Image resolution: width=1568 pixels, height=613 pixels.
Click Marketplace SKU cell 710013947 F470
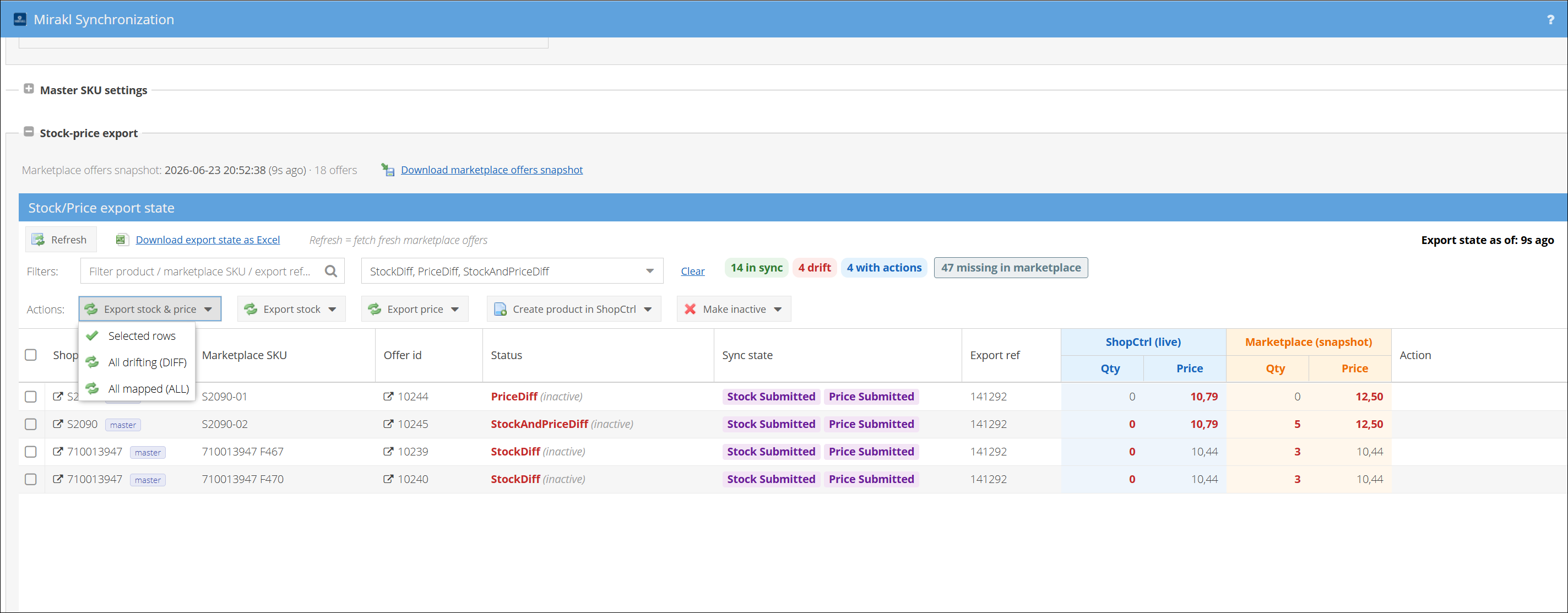(242, 479)
